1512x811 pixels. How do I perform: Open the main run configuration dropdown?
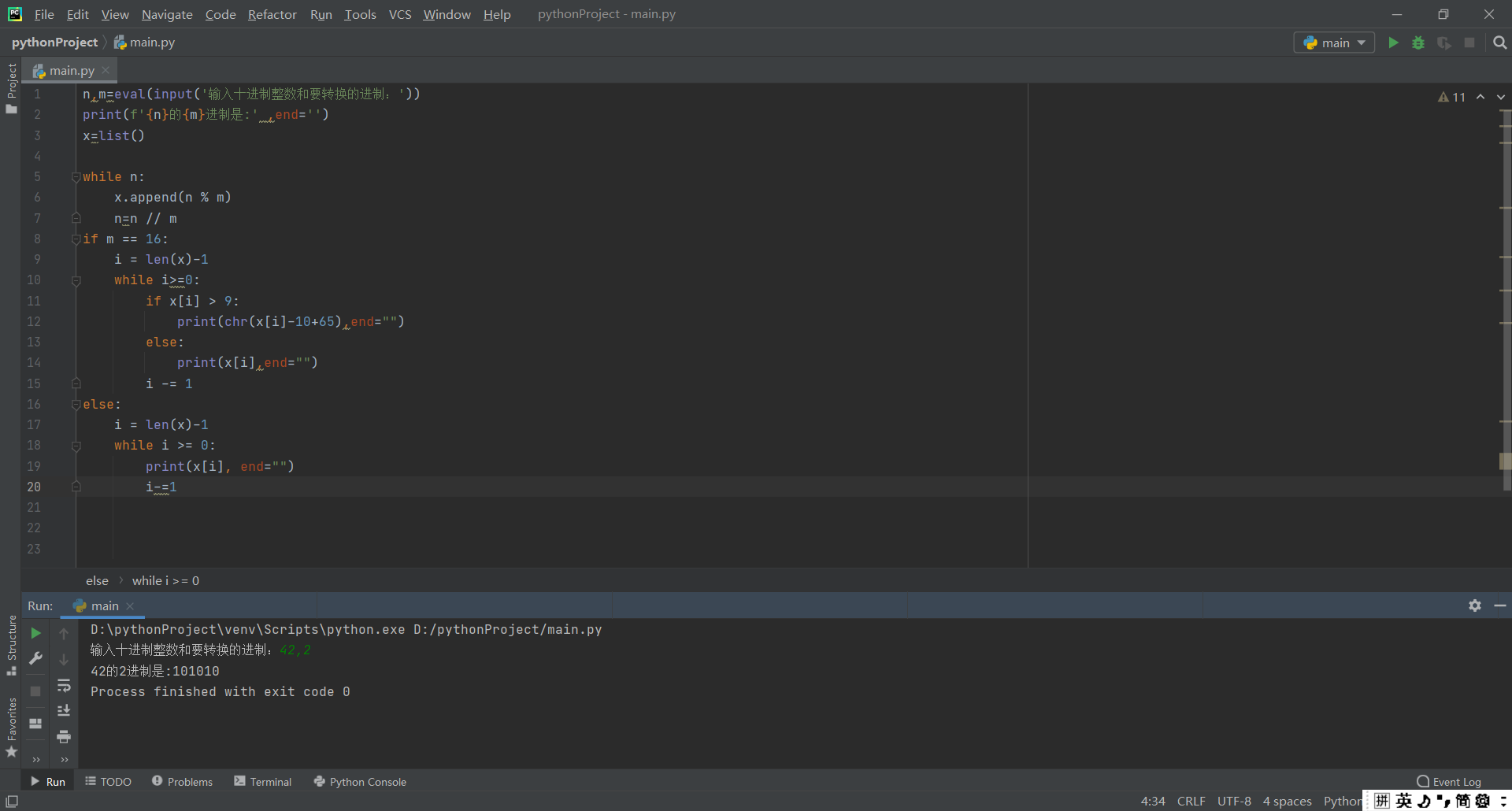[x=1334, y=43]
